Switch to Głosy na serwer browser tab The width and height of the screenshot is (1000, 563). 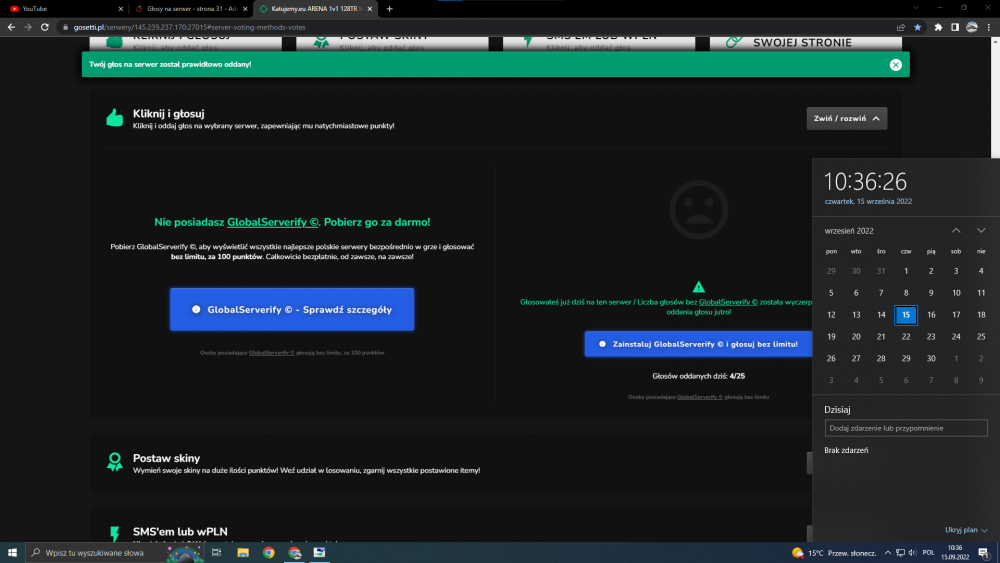click(x=191, y=9)
